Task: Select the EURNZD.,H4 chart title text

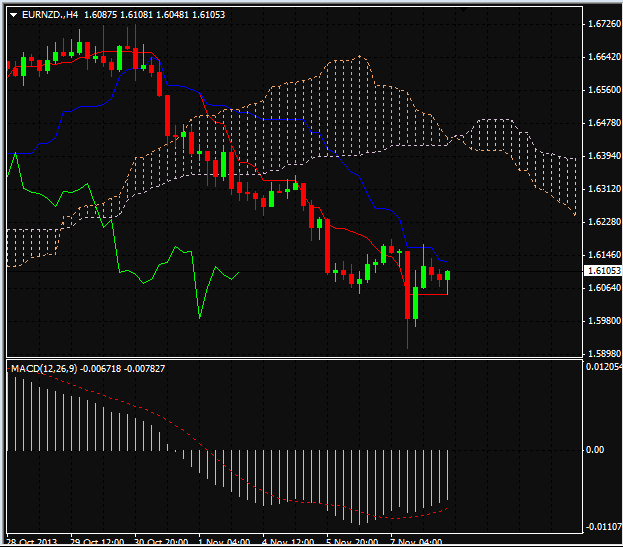Action: (50, 15)
